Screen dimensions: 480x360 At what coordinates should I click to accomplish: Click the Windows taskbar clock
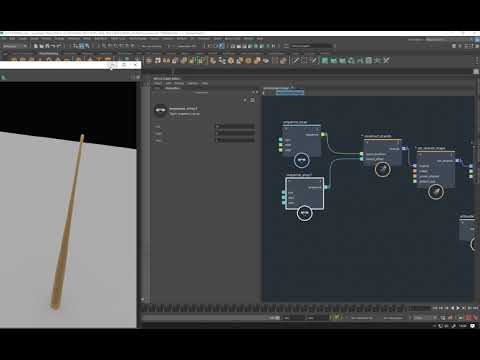[463, 326]
